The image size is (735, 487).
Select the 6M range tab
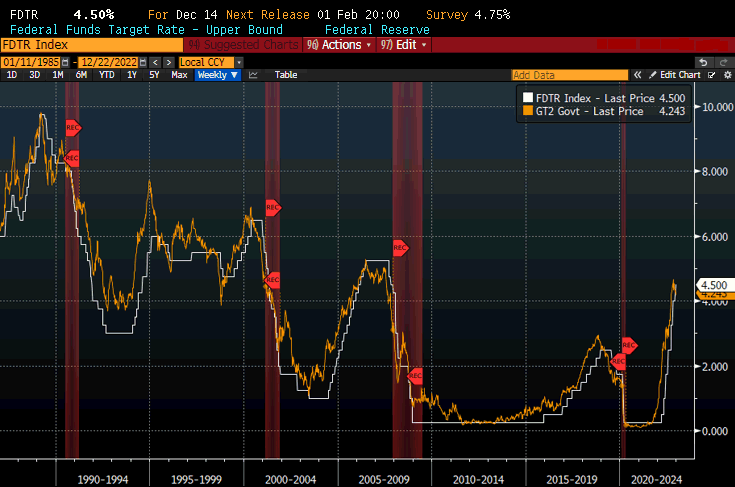pyautogui.click(x=81, y=75)
